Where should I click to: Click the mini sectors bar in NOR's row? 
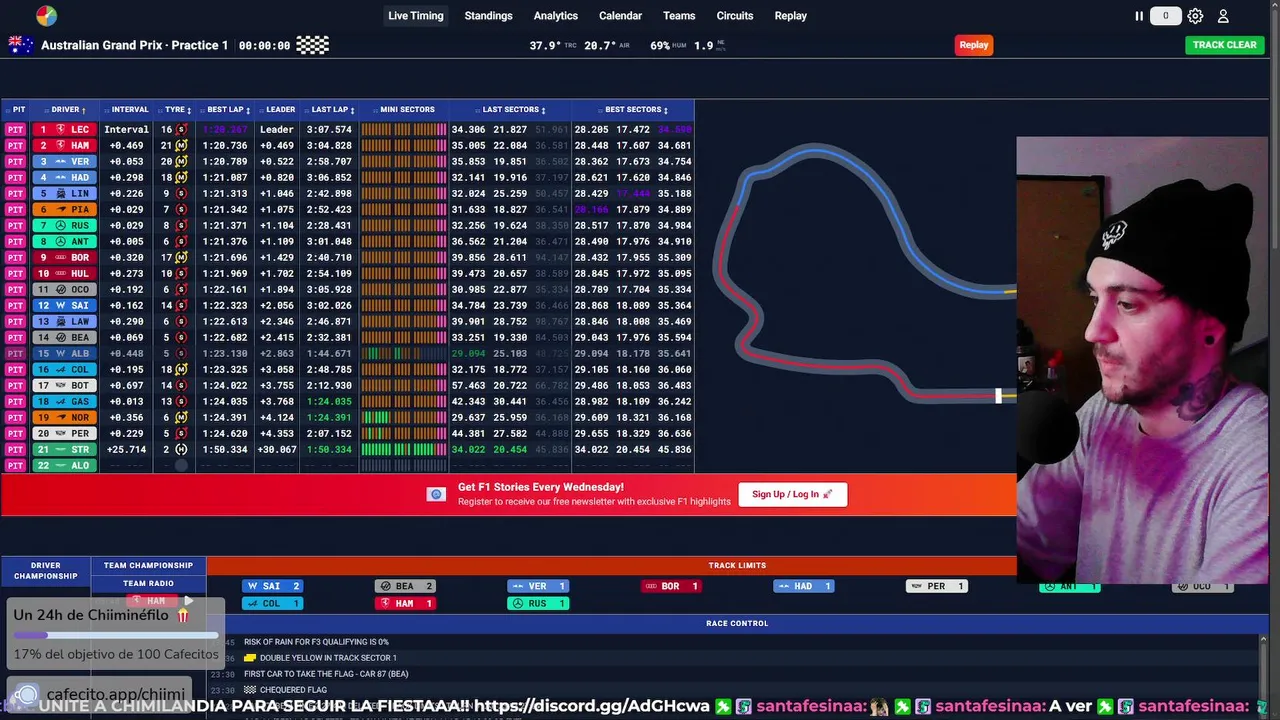pos(404,418)
